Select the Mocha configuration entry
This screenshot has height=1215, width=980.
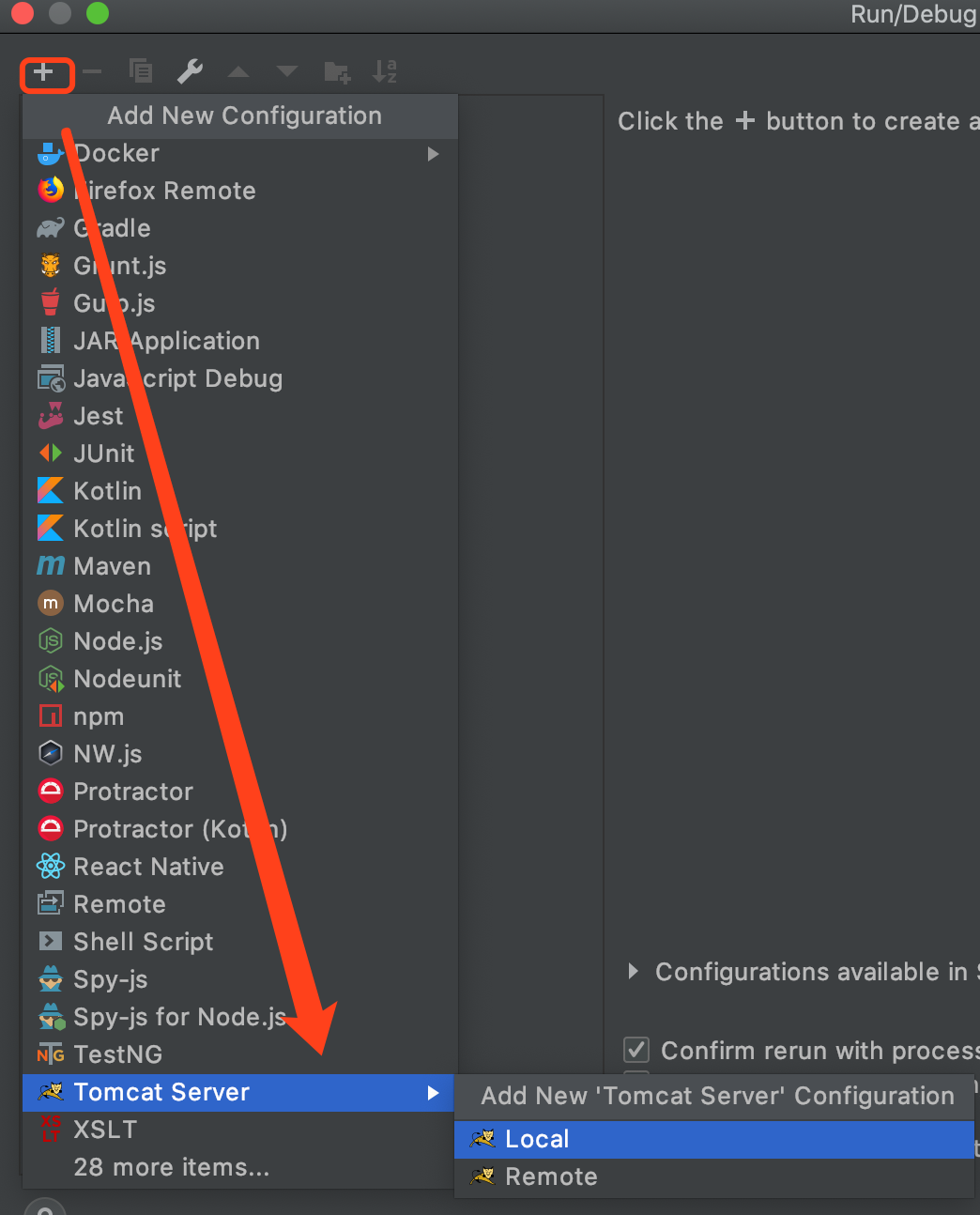(240, 604)
